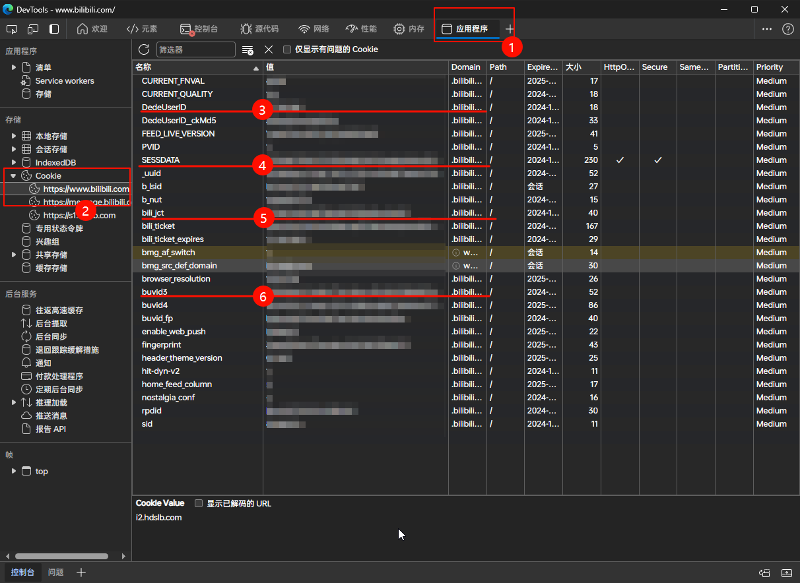
Task: Switch to the 网络 panel tab
Action: click(316, 29)
